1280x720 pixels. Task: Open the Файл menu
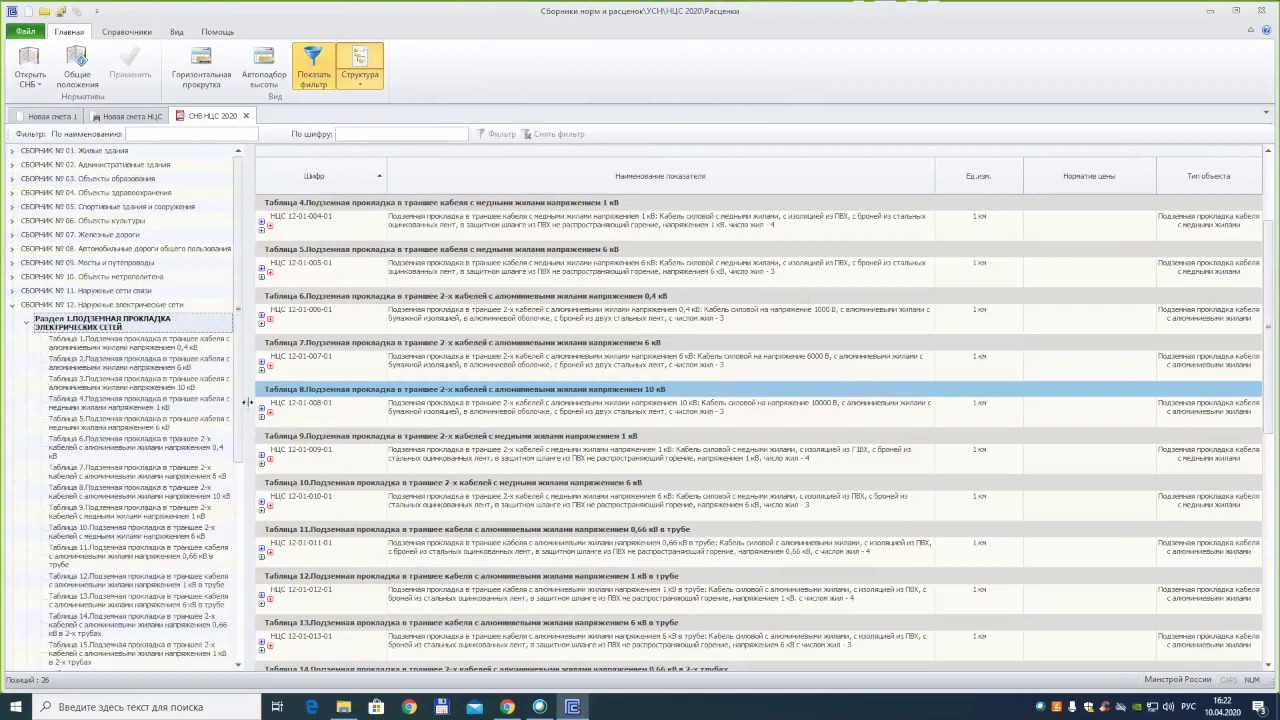pos(25,32)
